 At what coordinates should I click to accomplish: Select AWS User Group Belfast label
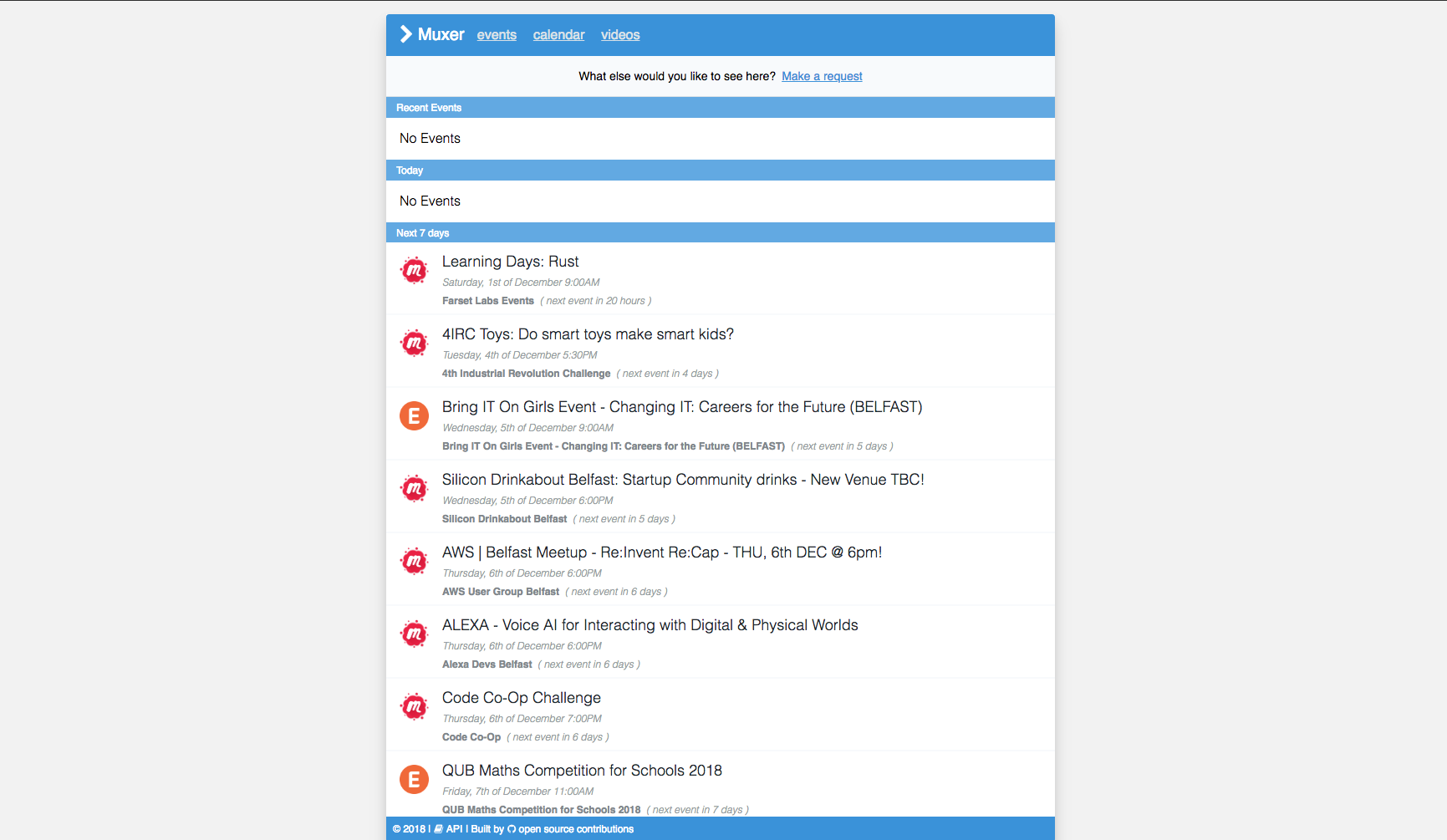[500, 592]
